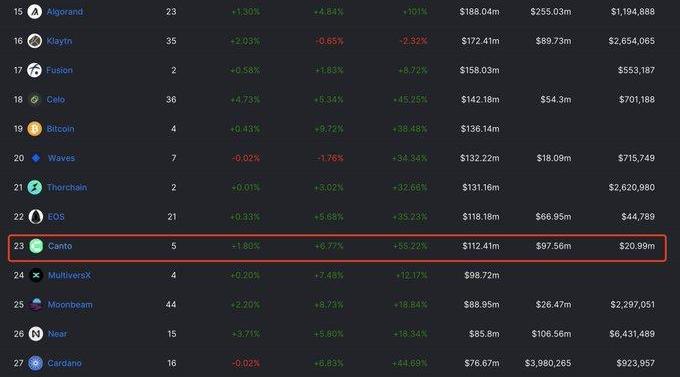
Task: Click the Cardano logo icon
Action: [x=36, y=363]
